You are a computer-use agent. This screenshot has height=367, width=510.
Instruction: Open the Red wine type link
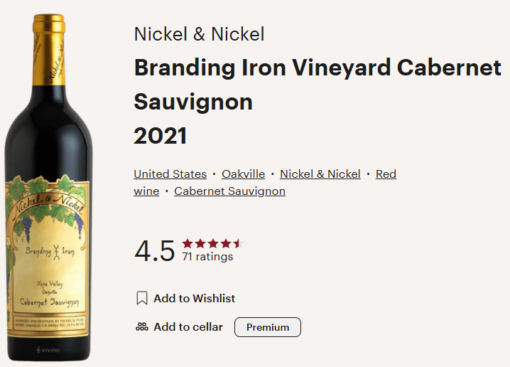coord(386,174)
